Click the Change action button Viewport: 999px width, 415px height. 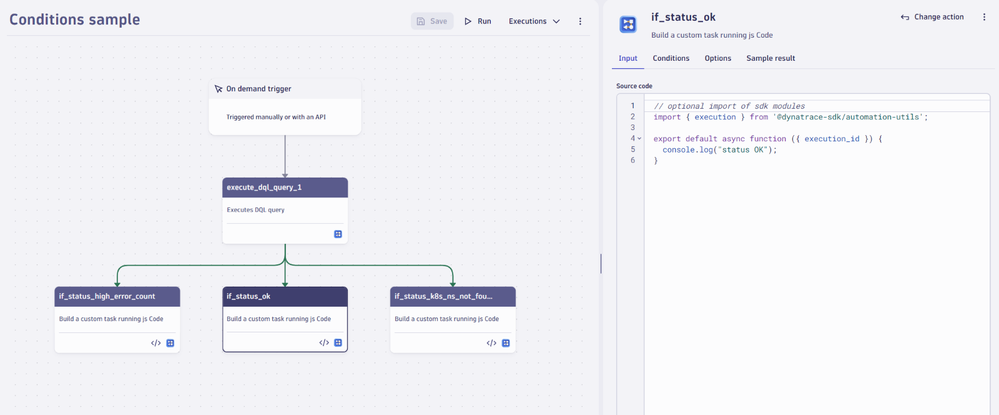coord(932,17)
